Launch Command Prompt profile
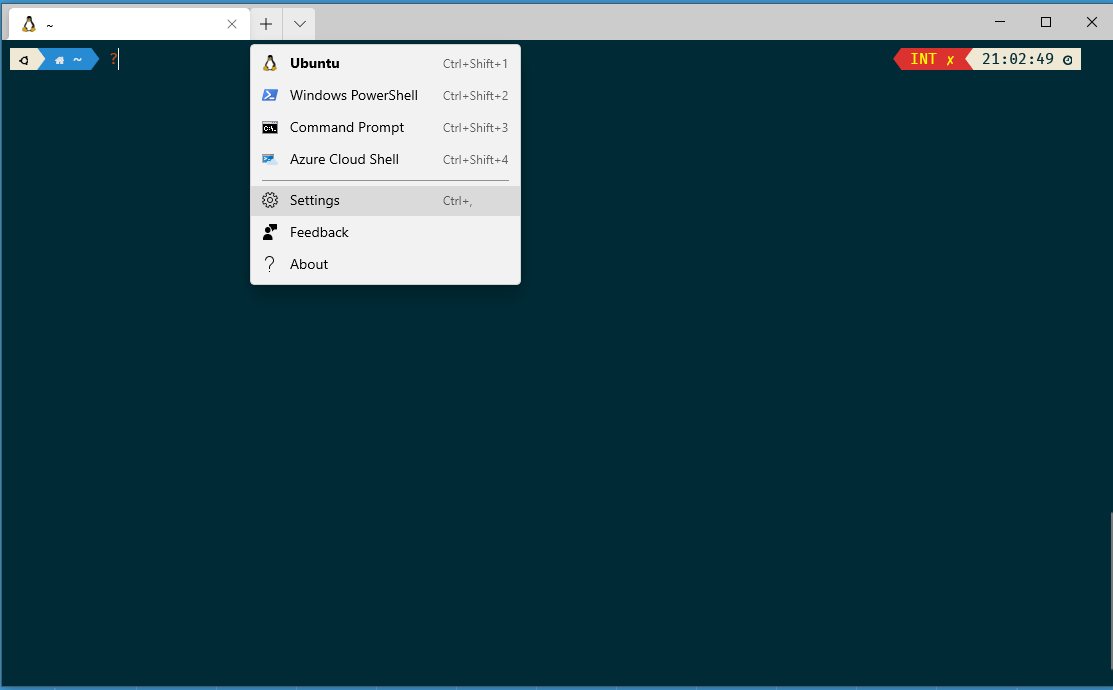 point(385,128)
